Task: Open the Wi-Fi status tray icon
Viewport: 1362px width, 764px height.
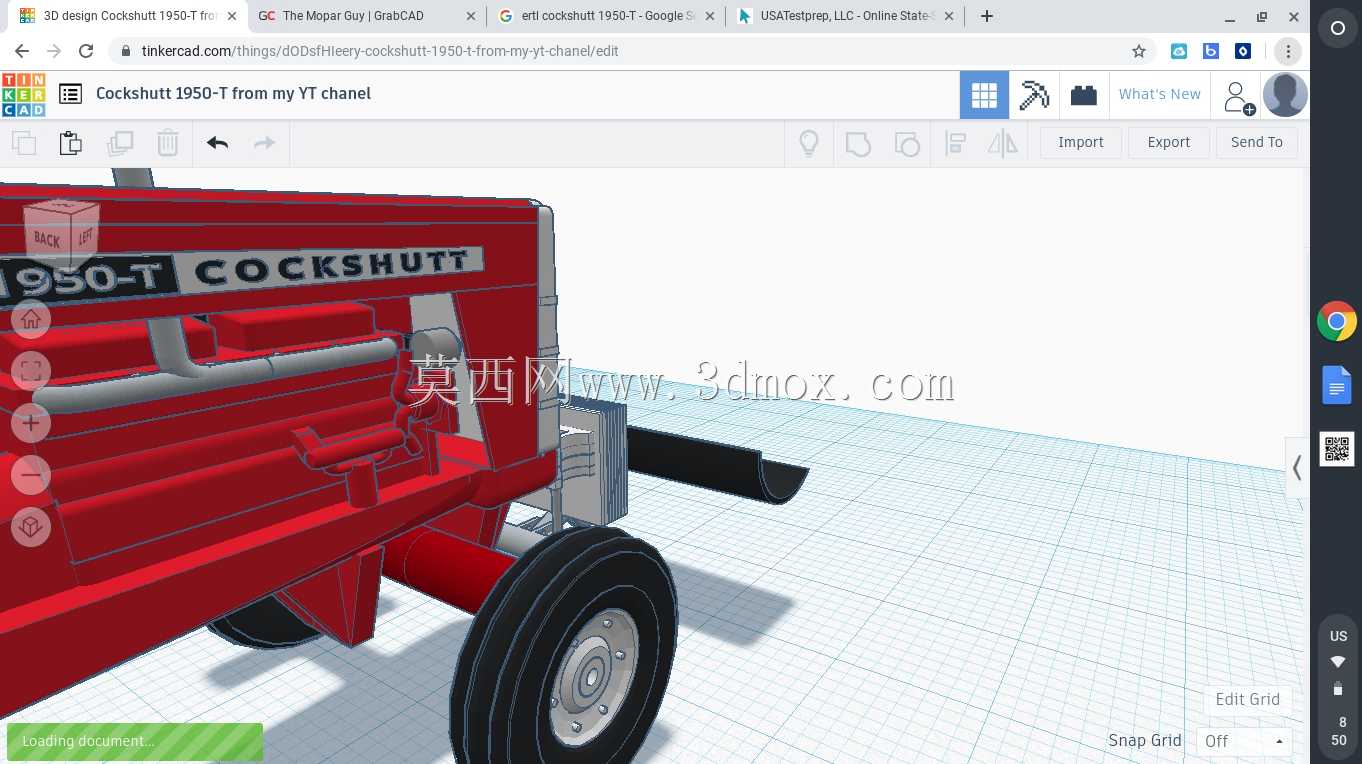Action: [x=1338, y=662]
